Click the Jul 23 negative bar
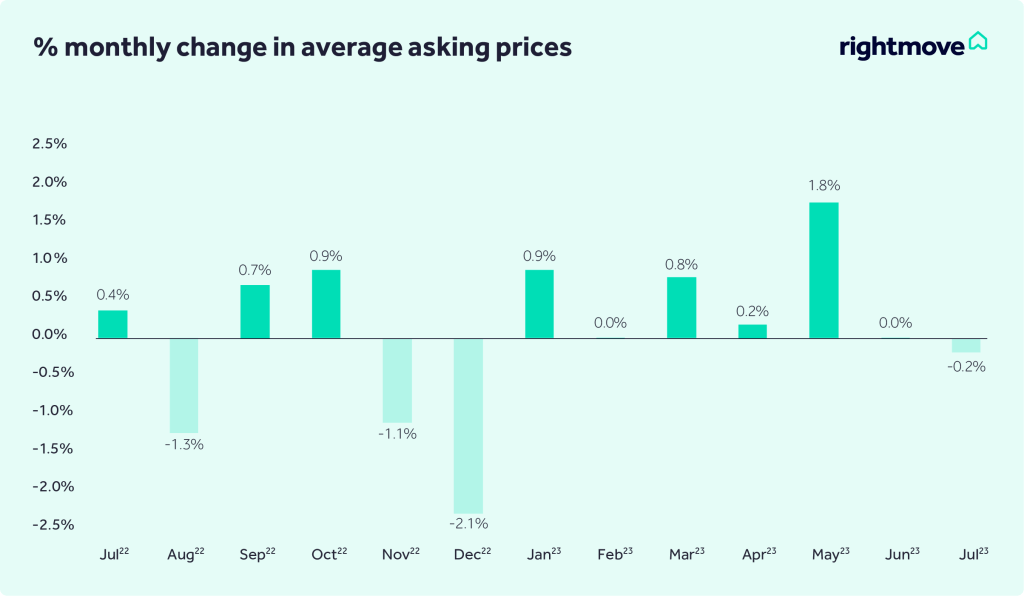The image size is (1024, 596). pos(965,345)
